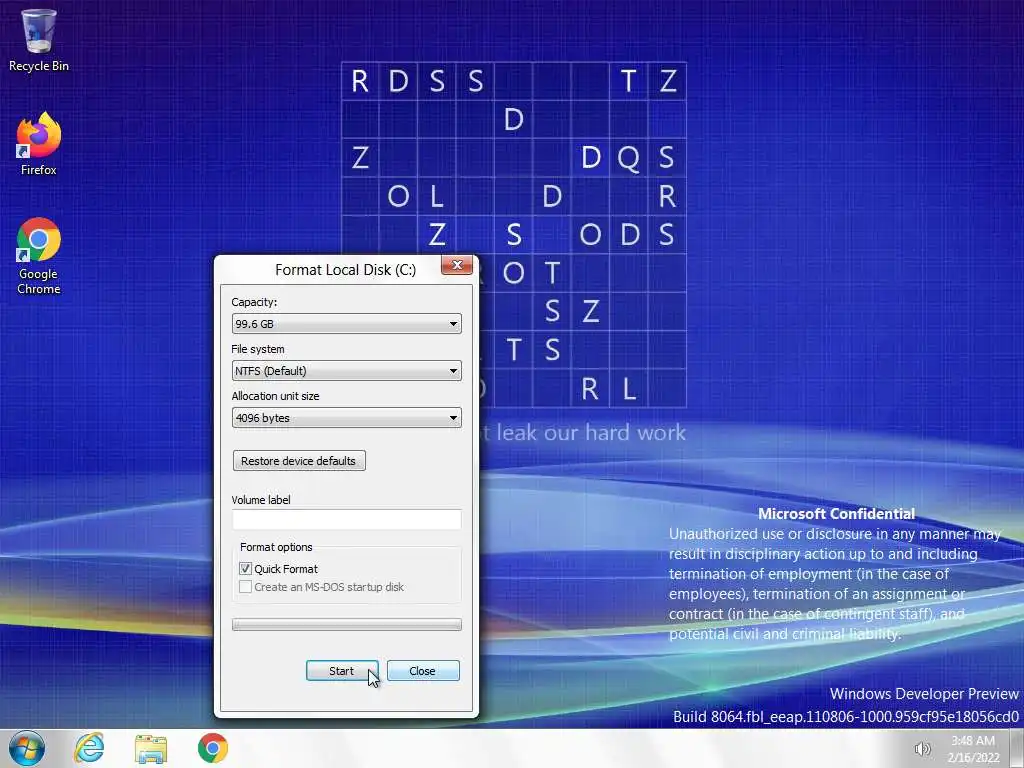Open the File system dropdown
1024x768 pixels.
tap(347, 371)
